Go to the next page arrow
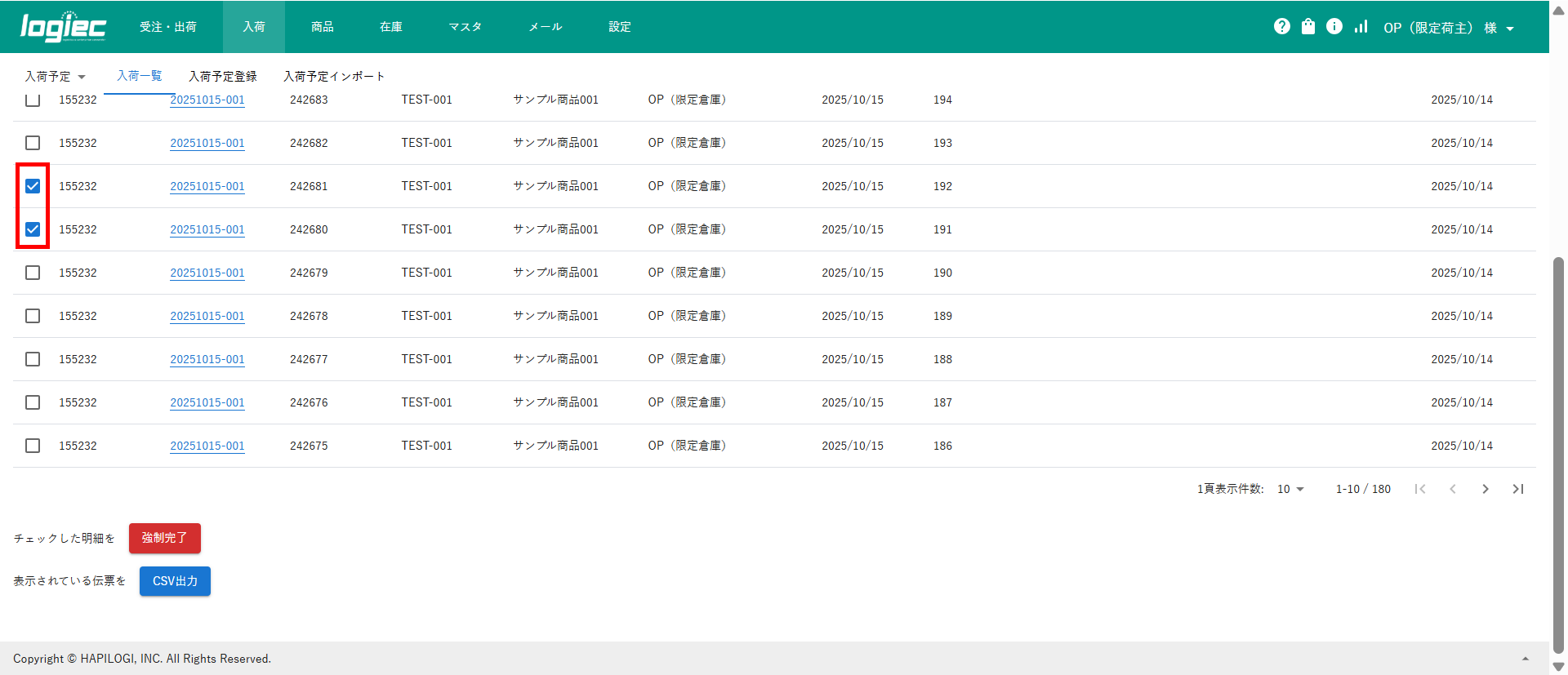 [x=1486, y=489]
